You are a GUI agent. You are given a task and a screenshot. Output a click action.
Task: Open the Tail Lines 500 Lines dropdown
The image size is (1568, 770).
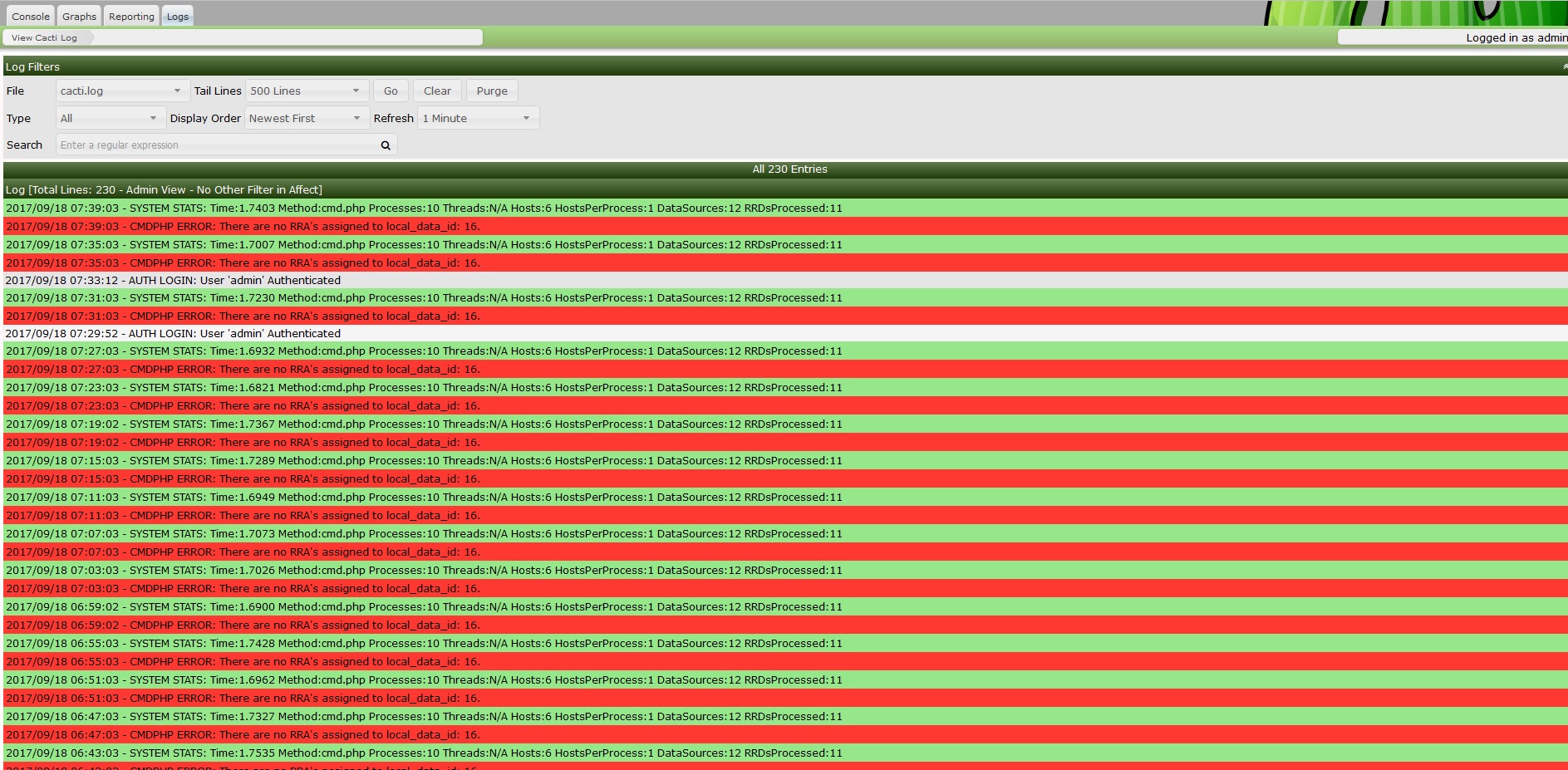(307, 91)
